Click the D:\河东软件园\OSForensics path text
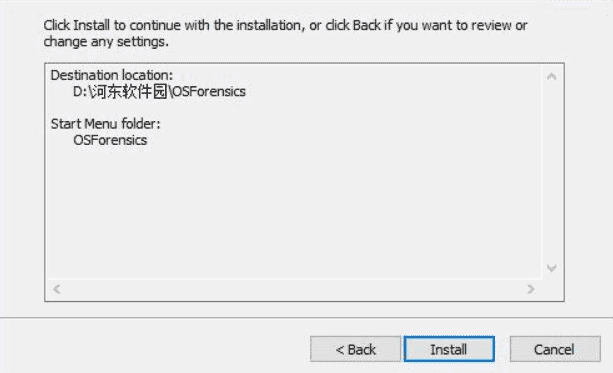This screenshot has height=373, width=613. (x=159, y=91)
